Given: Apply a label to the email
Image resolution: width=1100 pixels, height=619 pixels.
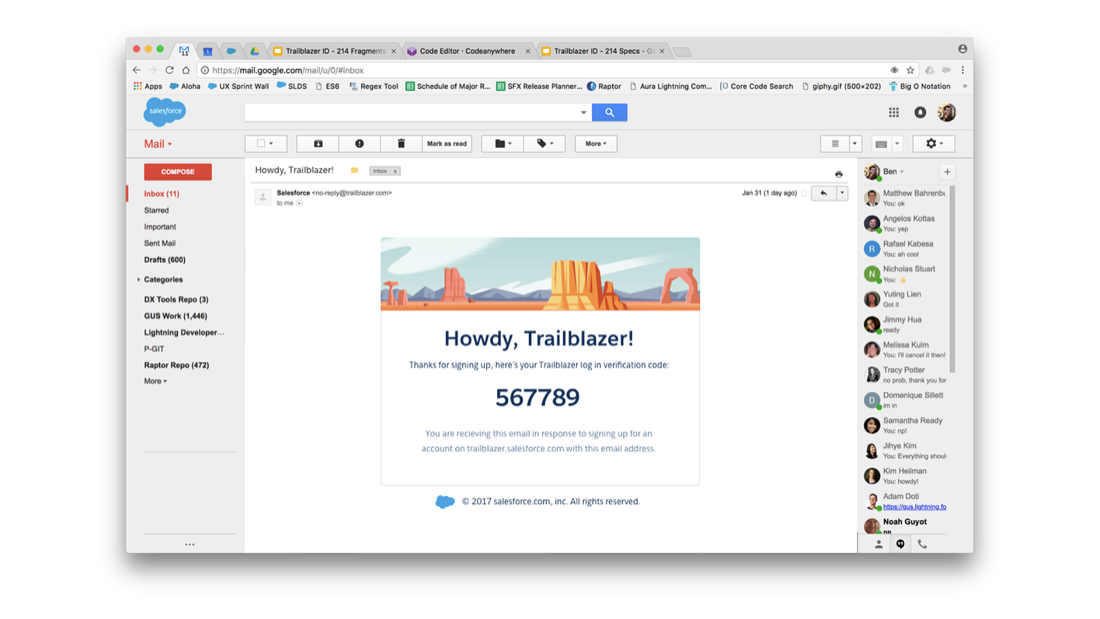Looking at the screenshot, I should [x=543, y=143].
